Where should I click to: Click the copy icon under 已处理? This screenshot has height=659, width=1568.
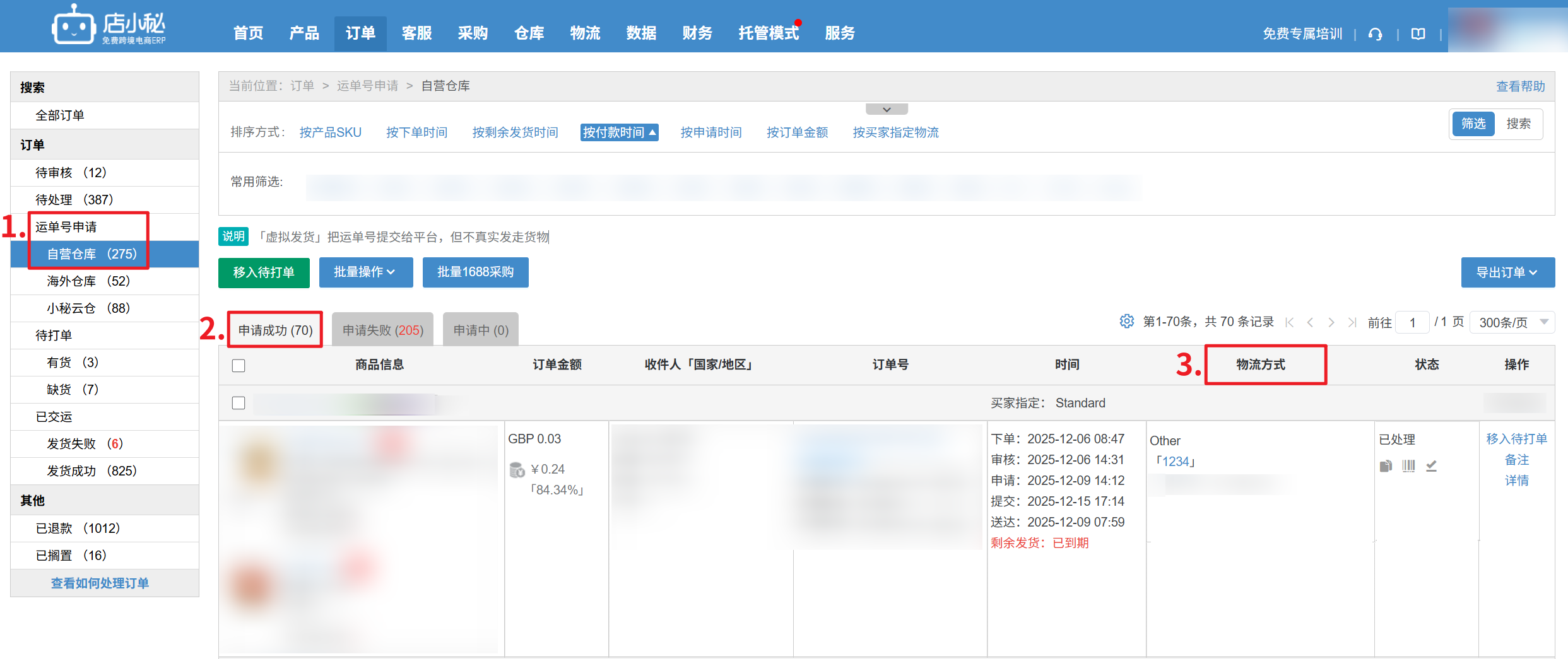[x=1386, y=466]
